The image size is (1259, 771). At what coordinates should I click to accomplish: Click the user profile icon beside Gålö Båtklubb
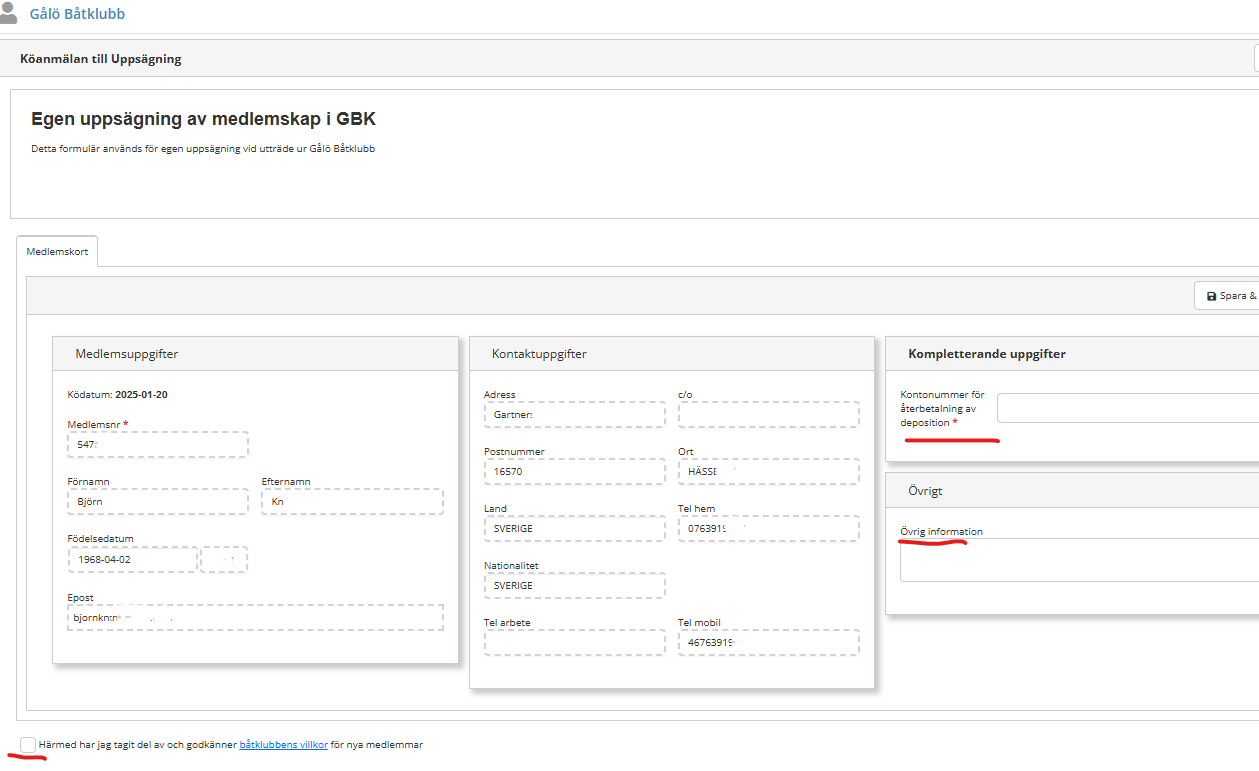coord(9,14)
